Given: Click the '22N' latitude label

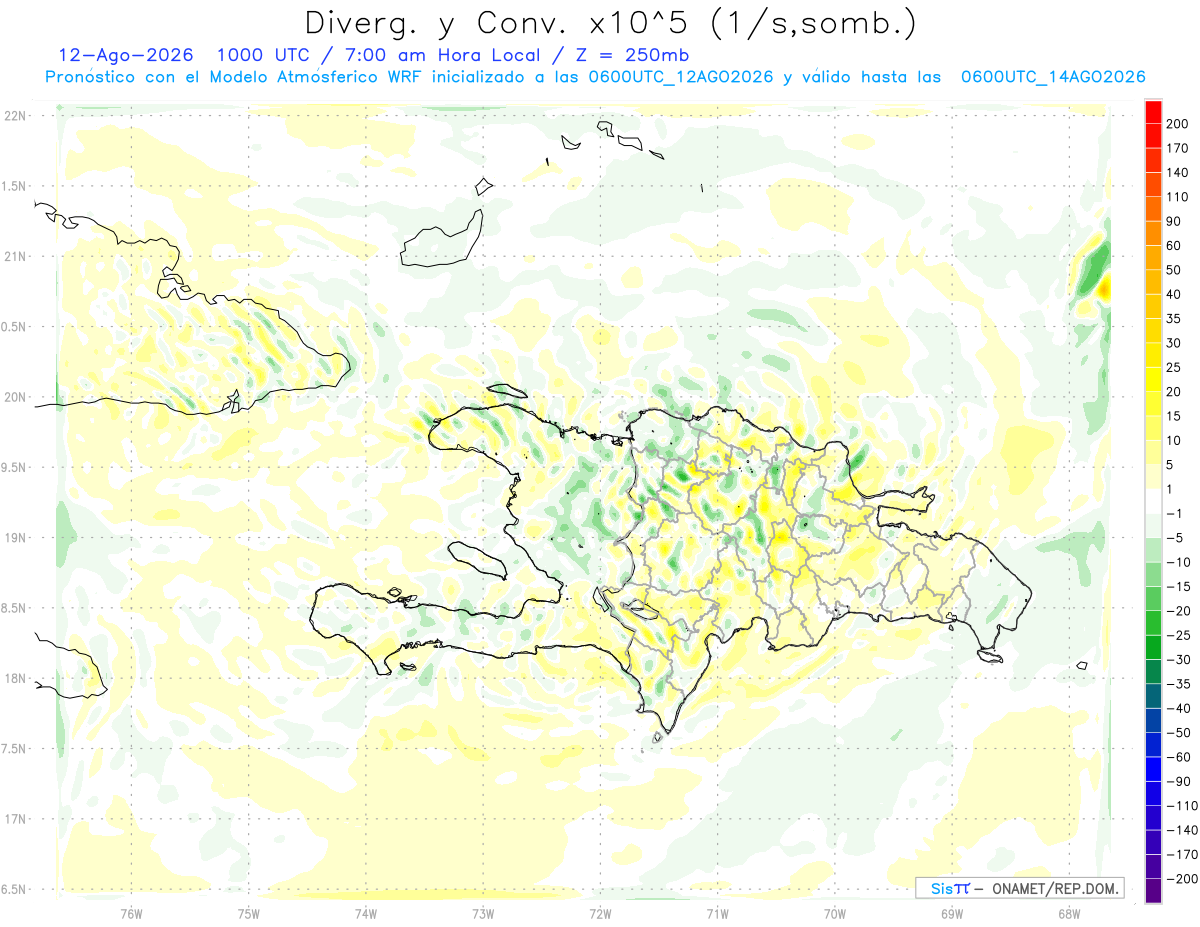Looking at the screenshot, I should 15,116.
